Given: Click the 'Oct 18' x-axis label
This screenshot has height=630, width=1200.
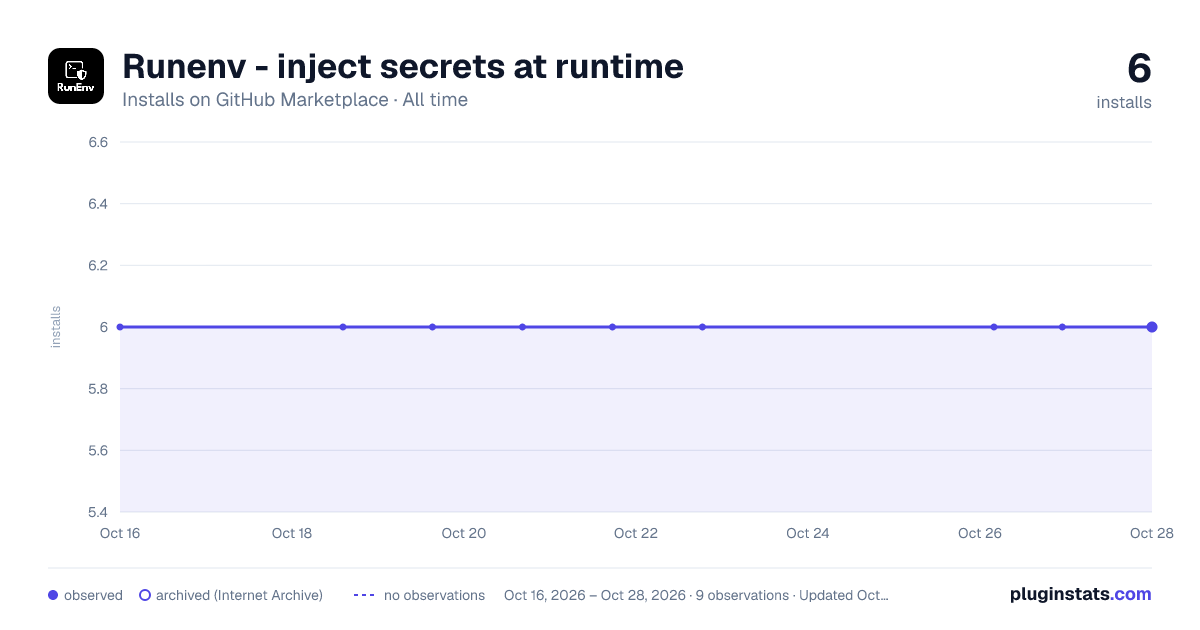Looking at the screenshot, I should [292, 533].
